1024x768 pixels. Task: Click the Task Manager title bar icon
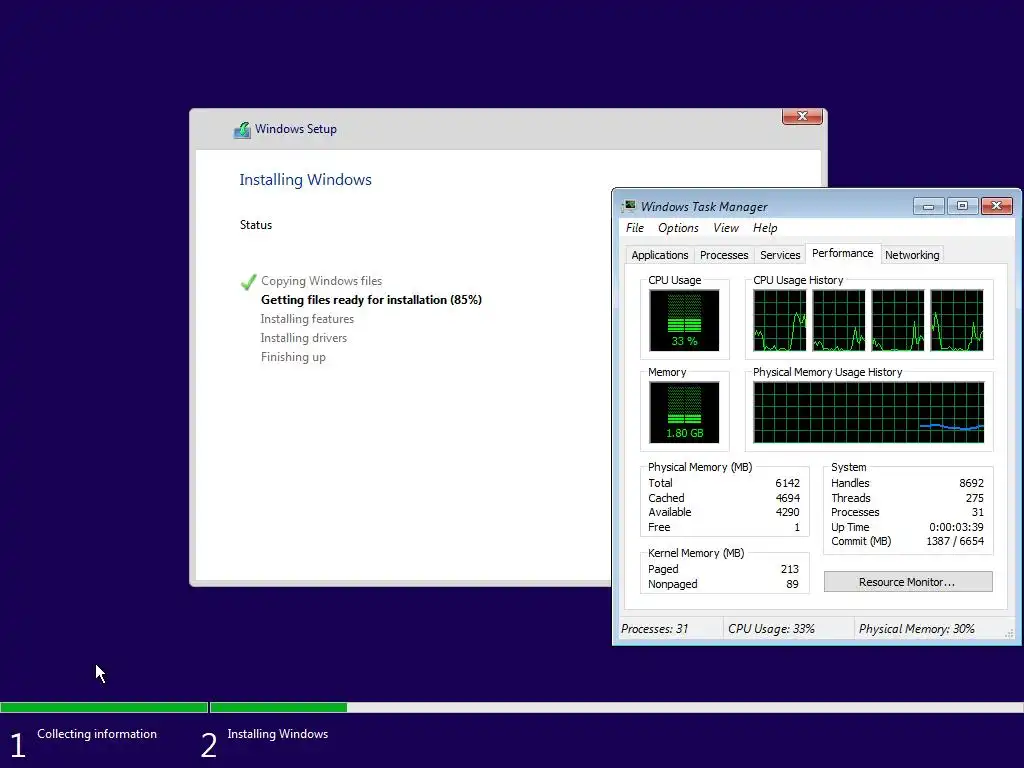[629, 206]
